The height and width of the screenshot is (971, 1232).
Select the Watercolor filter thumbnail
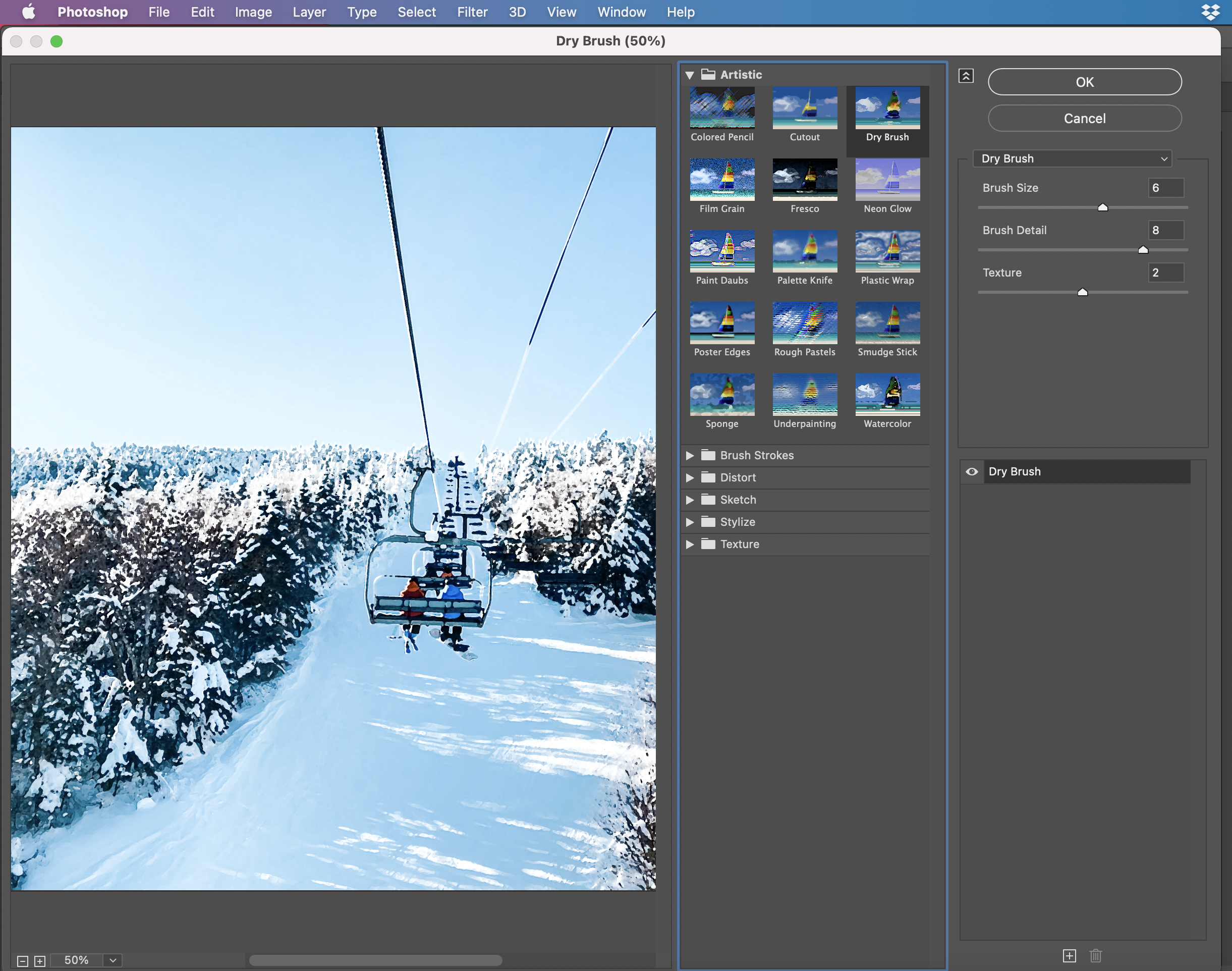click(887, 395)
